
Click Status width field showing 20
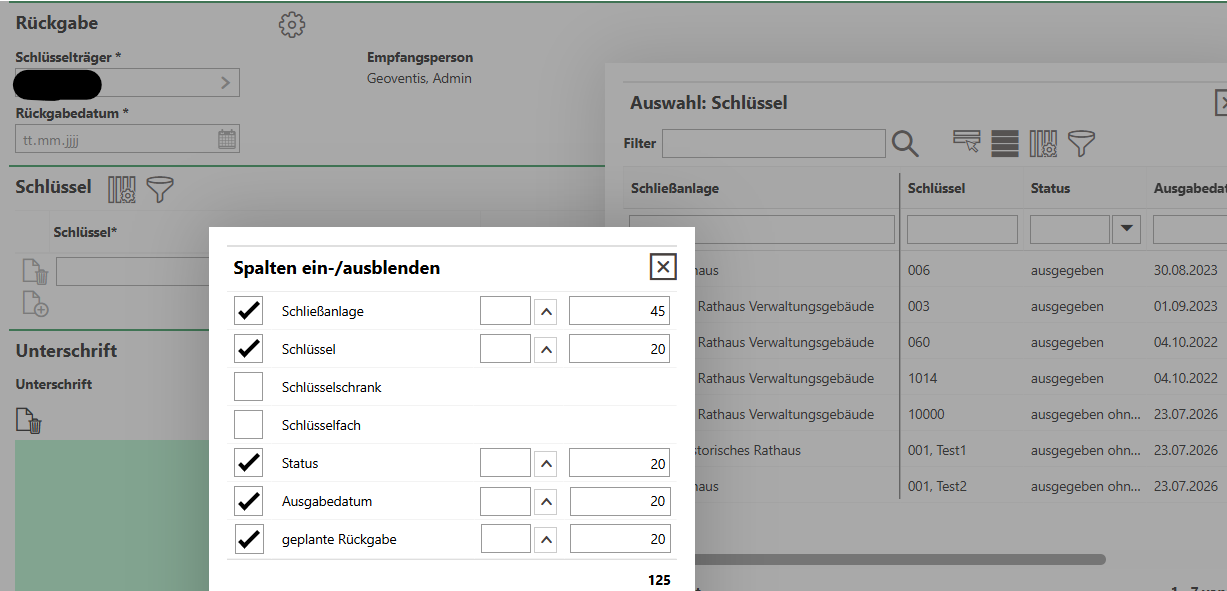[619, 463]
